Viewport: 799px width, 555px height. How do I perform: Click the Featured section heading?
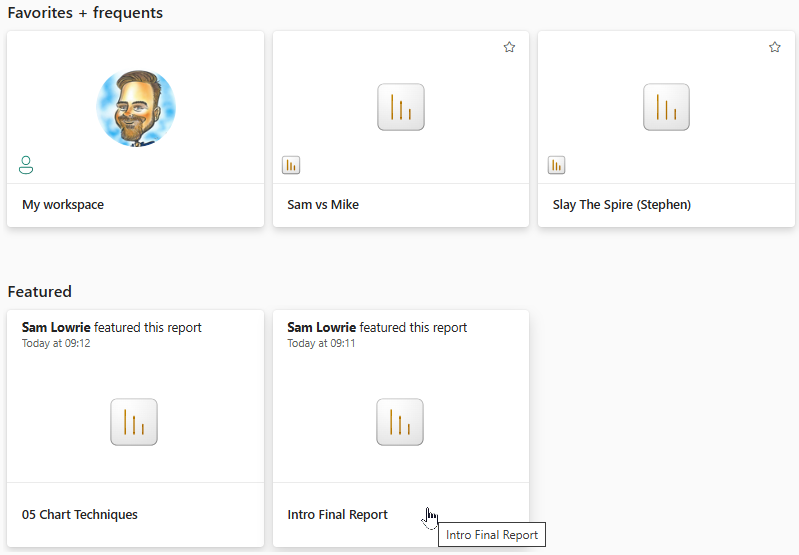[x=40, y=292]
